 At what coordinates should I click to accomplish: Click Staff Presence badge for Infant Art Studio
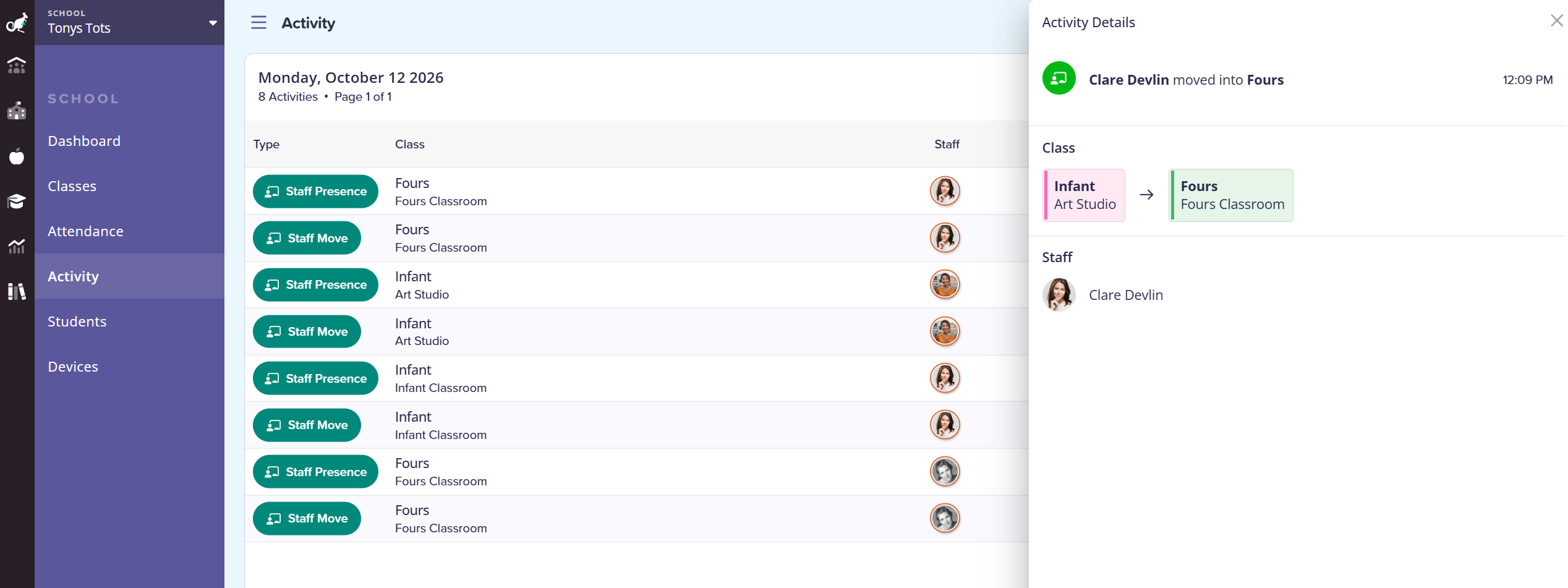[315, 285]
